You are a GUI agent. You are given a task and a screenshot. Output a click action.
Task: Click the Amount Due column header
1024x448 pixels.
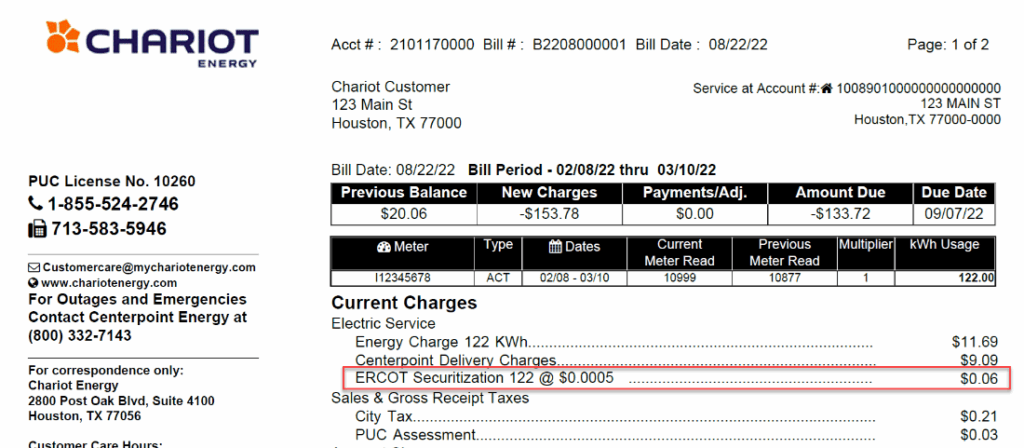pos(840,193)
